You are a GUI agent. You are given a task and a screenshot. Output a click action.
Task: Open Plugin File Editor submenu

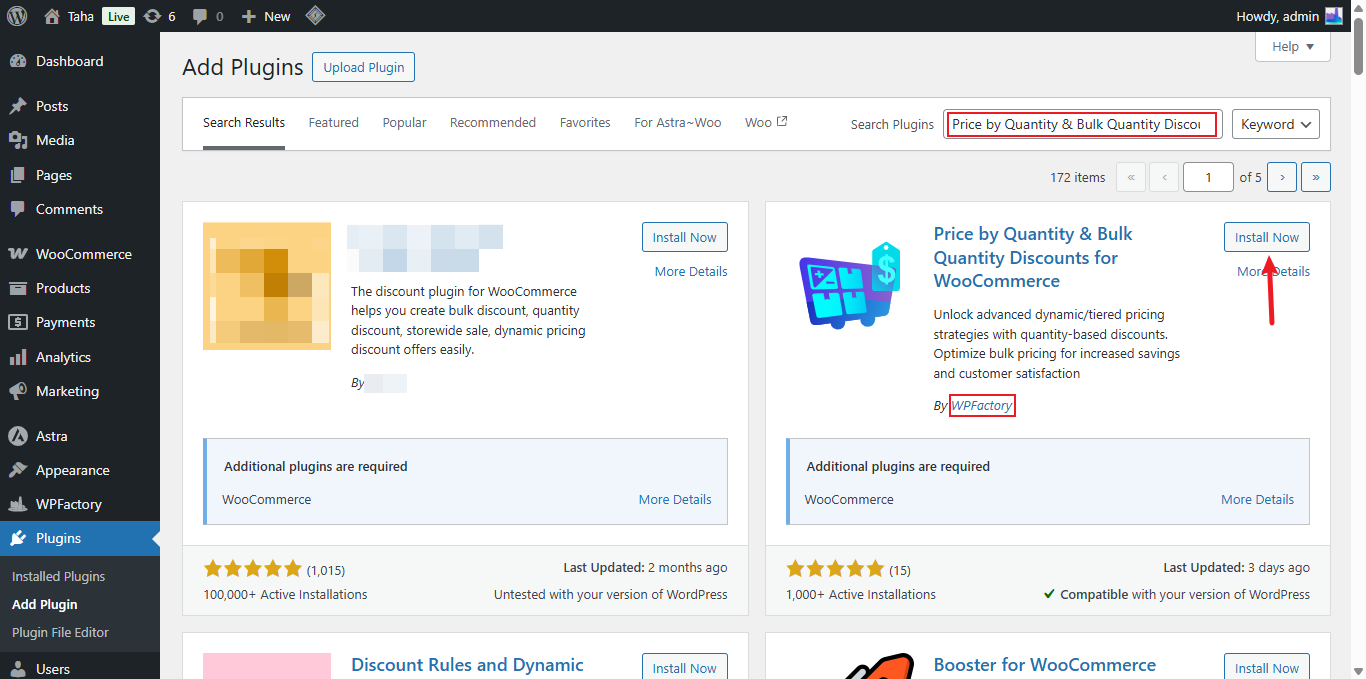click(x=60, y=632)
